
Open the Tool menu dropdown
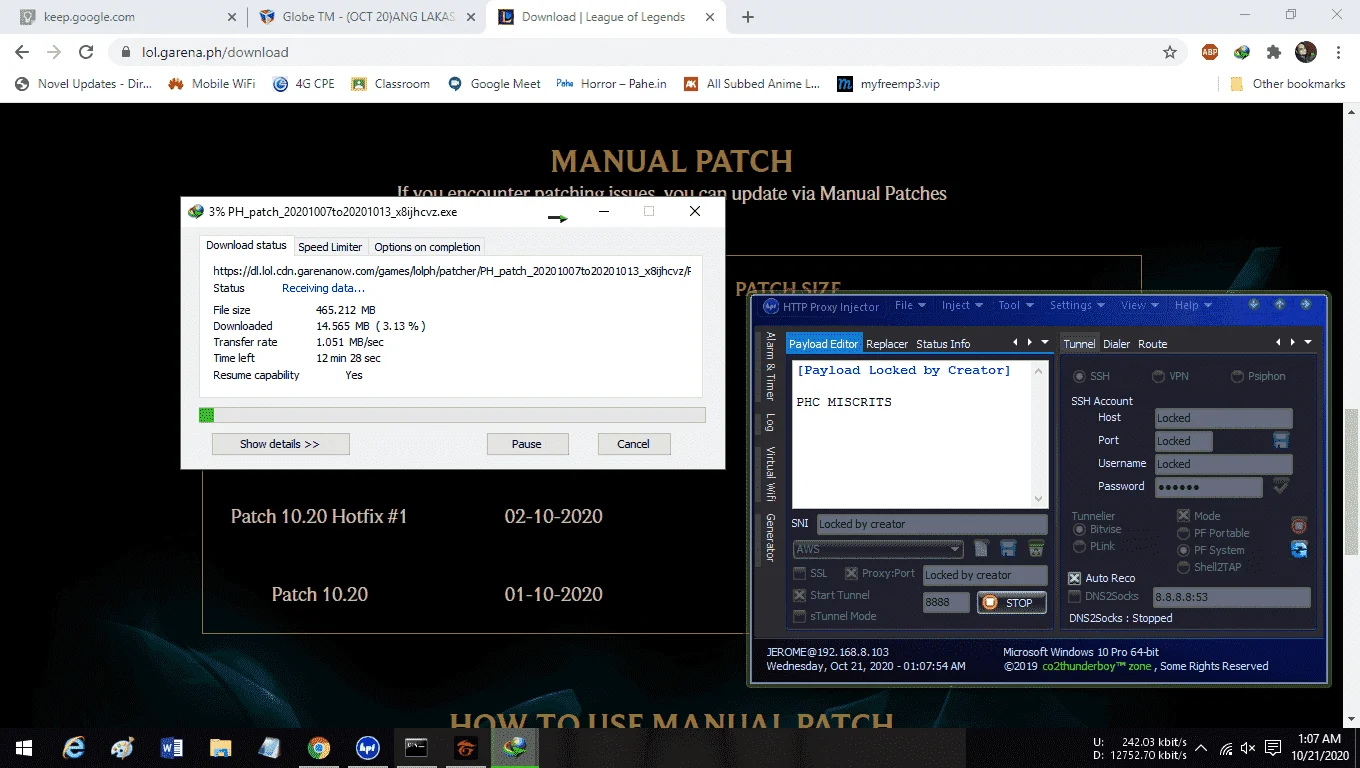point(1015,305)
